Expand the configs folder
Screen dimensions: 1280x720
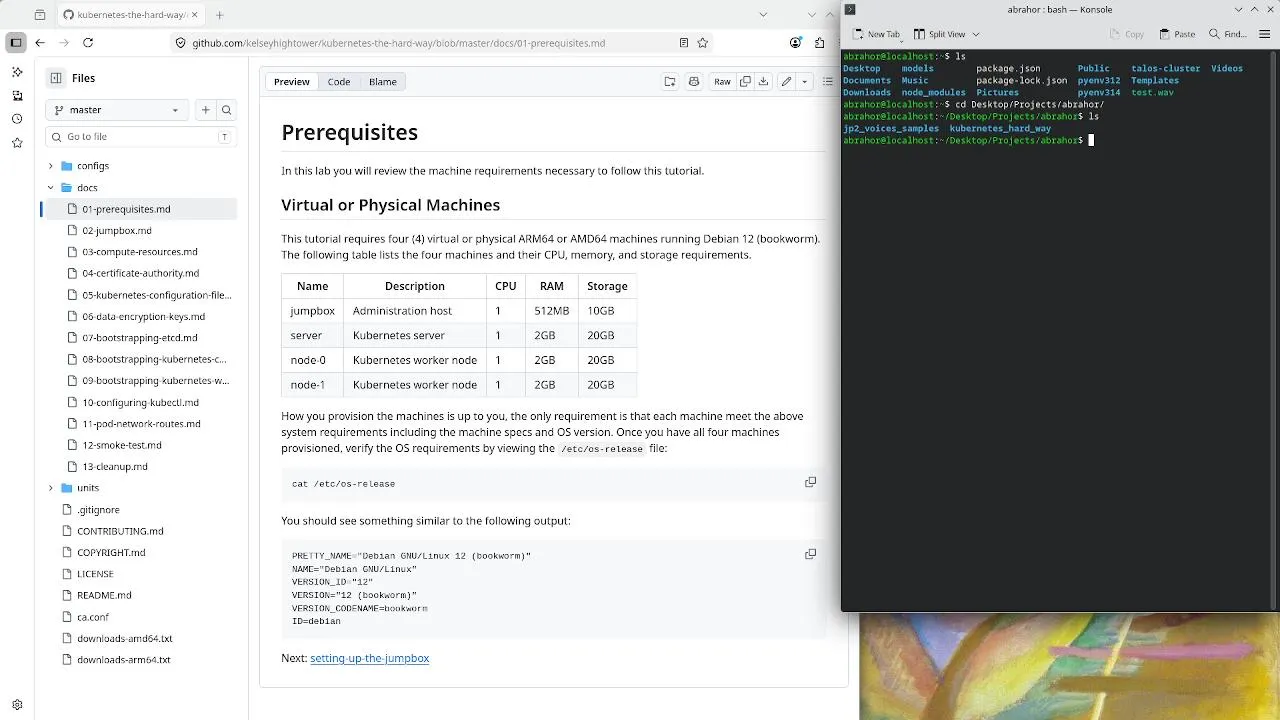point(51,166)
